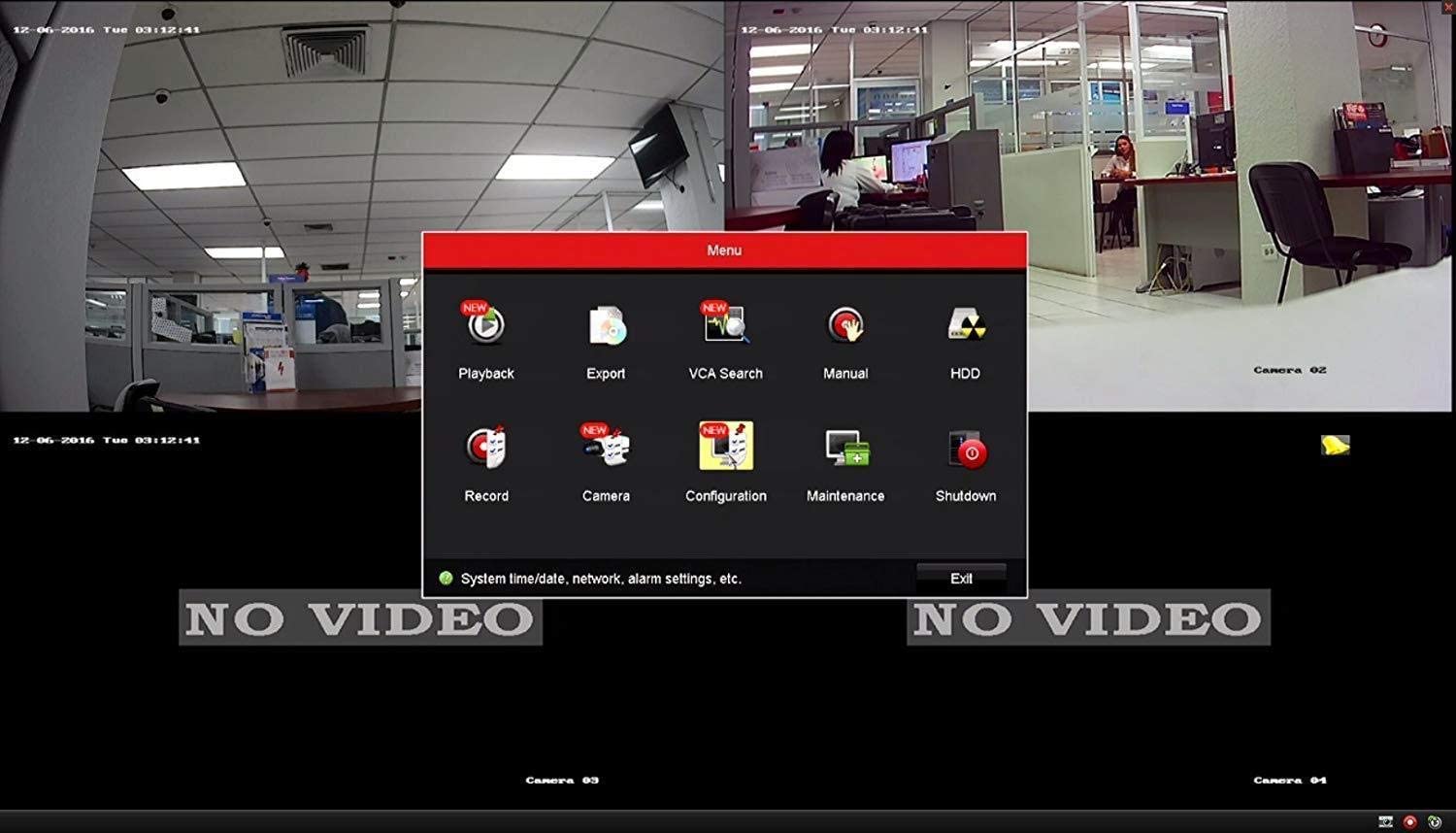Click the red record icon in status bar
The image size is (1456, 833).
[1410, 821]
